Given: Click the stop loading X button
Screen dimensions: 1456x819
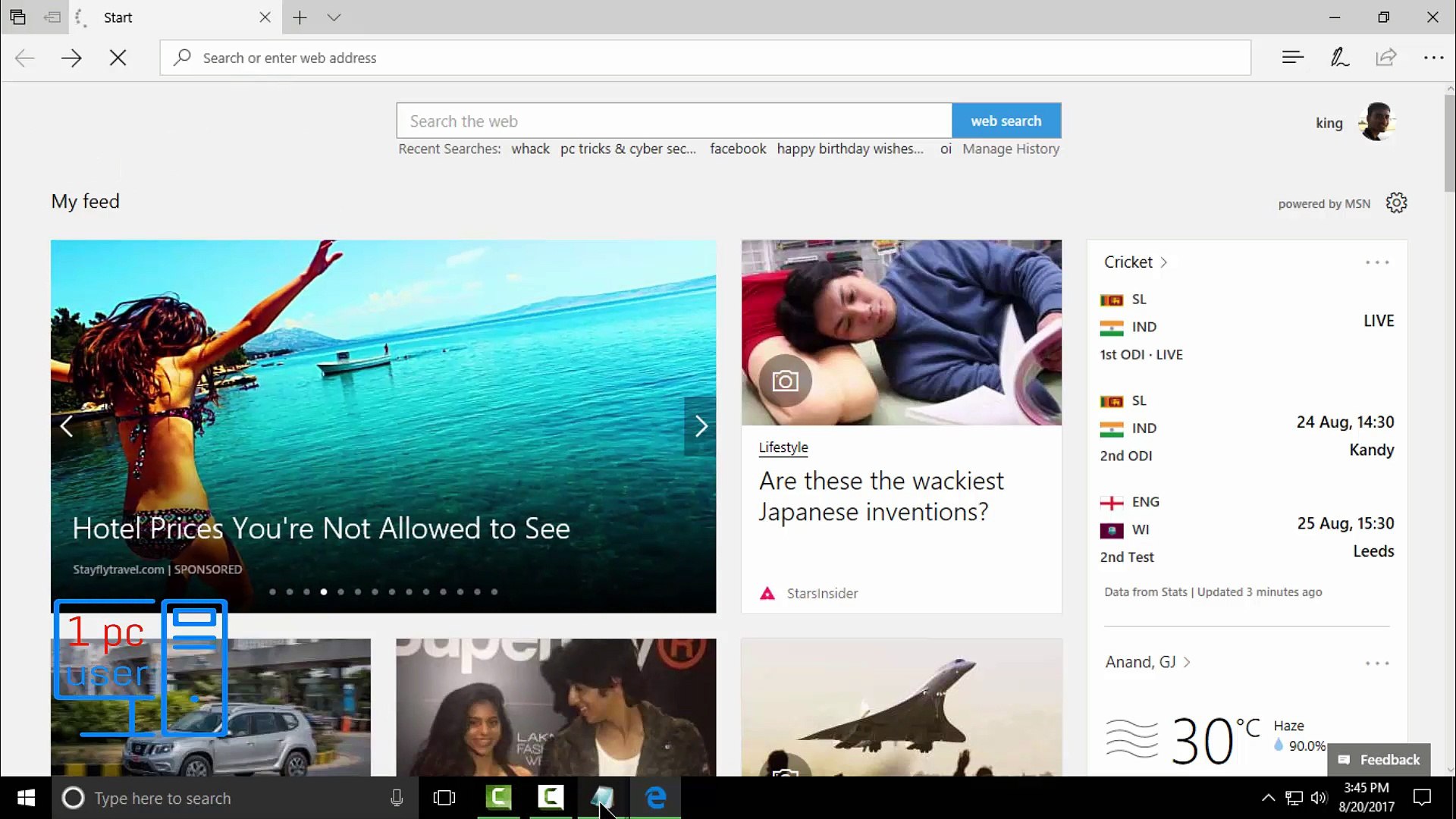Looking at the screenshot, I should (x=118, y=58).
